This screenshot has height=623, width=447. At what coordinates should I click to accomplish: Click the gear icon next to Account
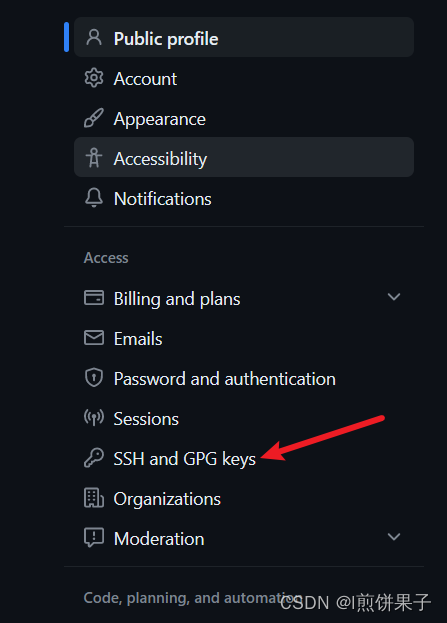click(94, 77)
